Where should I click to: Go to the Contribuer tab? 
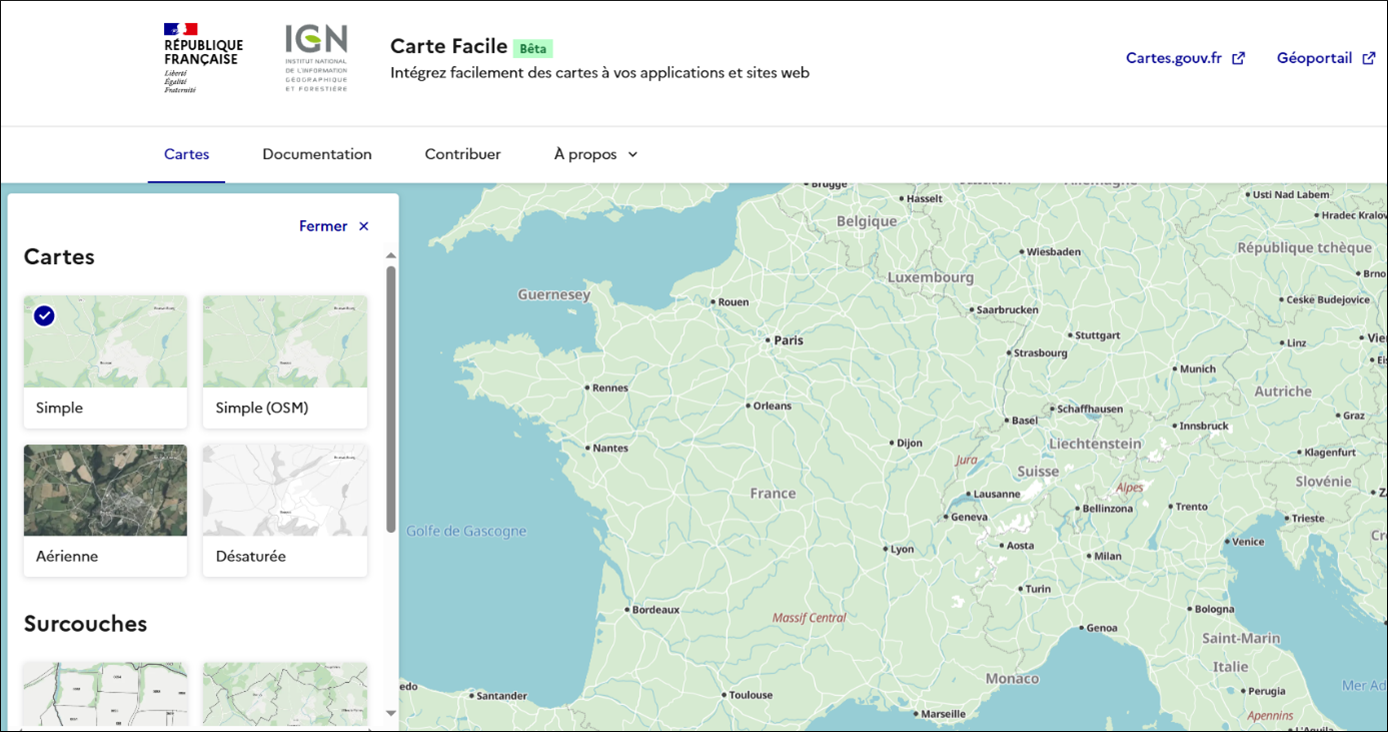462,154
